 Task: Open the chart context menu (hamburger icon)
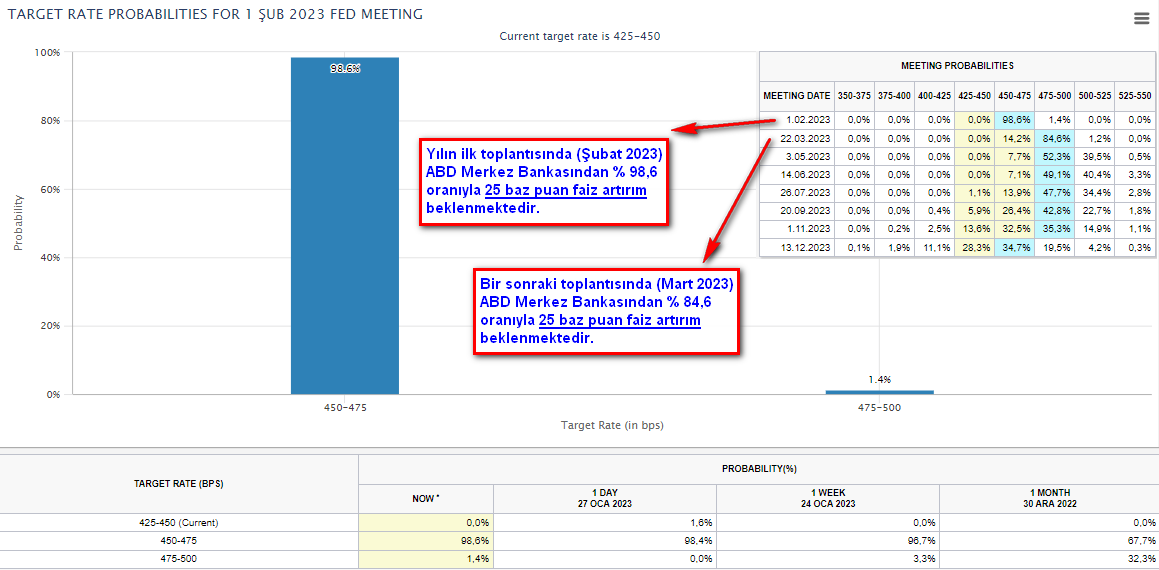(1141, 19)
